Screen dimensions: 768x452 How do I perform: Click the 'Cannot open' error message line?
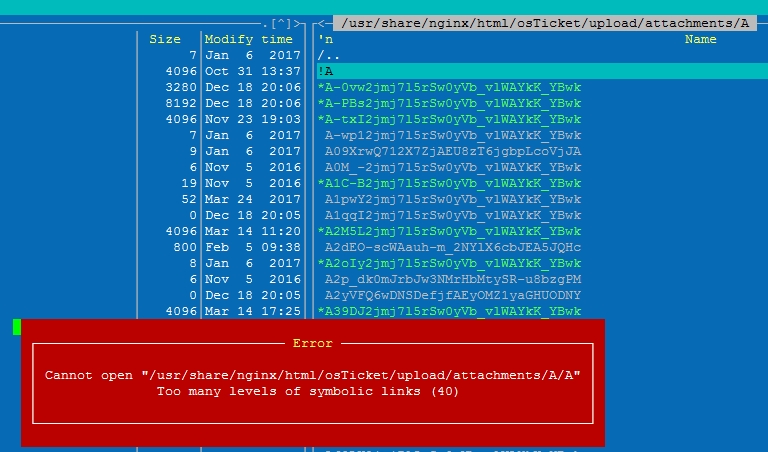pyautogui.click(x=312, y=376)
